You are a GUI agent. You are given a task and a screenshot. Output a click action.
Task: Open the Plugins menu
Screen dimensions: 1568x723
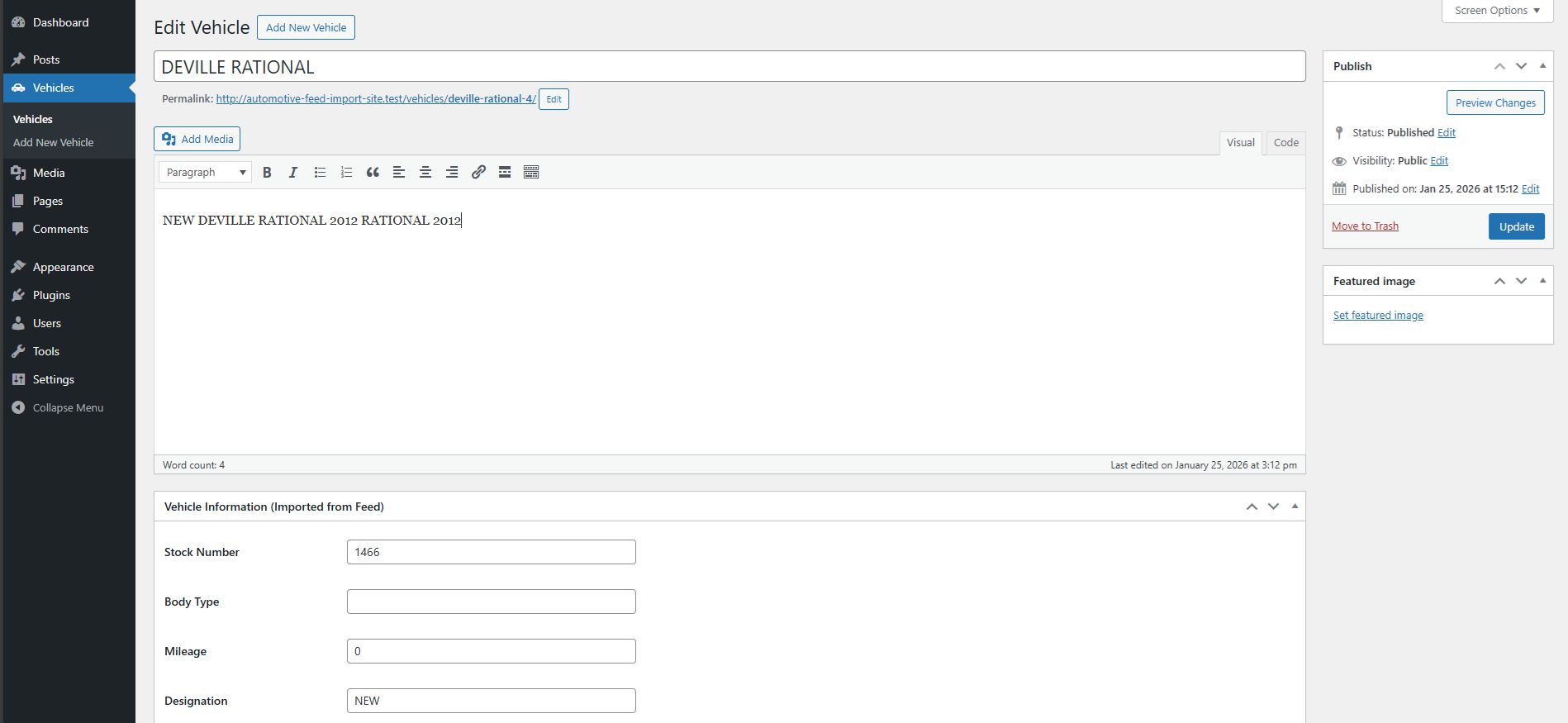[x=69, y=295]
